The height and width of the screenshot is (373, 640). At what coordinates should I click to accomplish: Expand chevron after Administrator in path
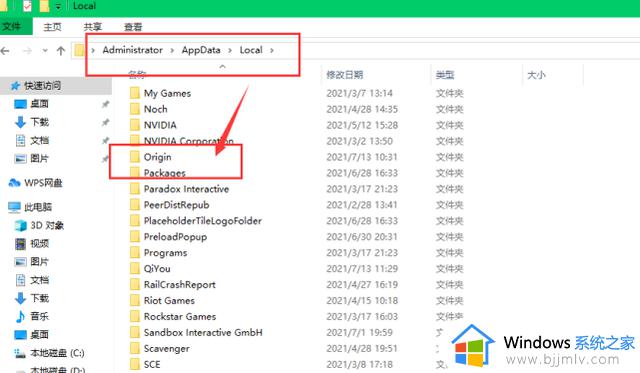tap(172, 50)
